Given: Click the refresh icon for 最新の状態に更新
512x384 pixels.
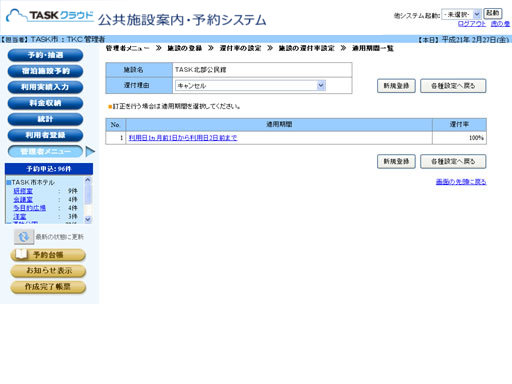Looking at the screenshot, I should click(x=24, y=237).
